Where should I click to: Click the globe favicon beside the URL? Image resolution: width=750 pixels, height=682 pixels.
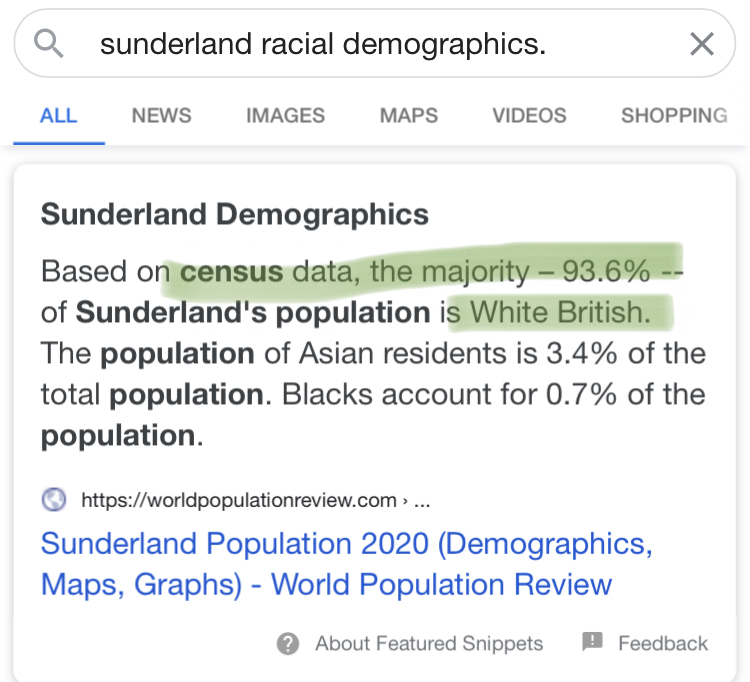coord(54,499)
